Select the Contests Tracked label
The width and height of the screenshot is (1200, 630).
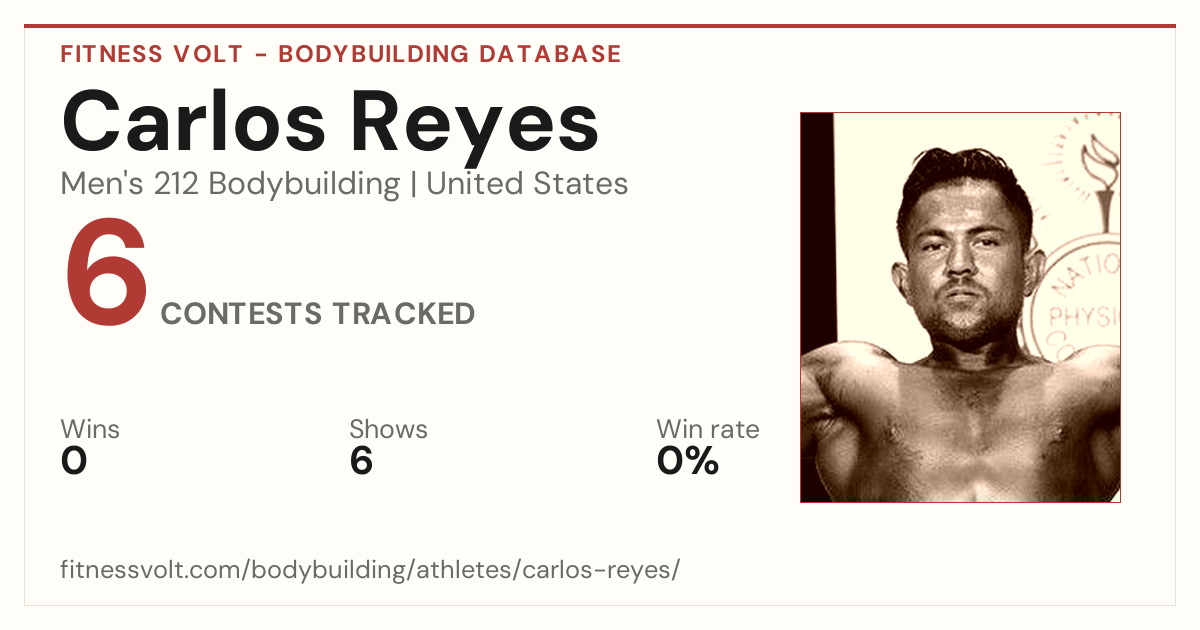click(x=318, y=314)
